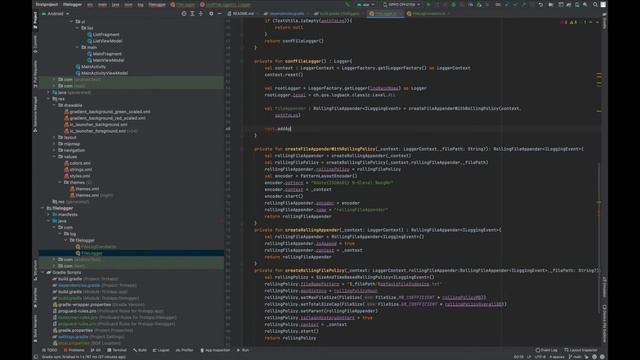The image size is (640, 360).
Task: Open the device selector dropdown
Action: pos(402,4)
